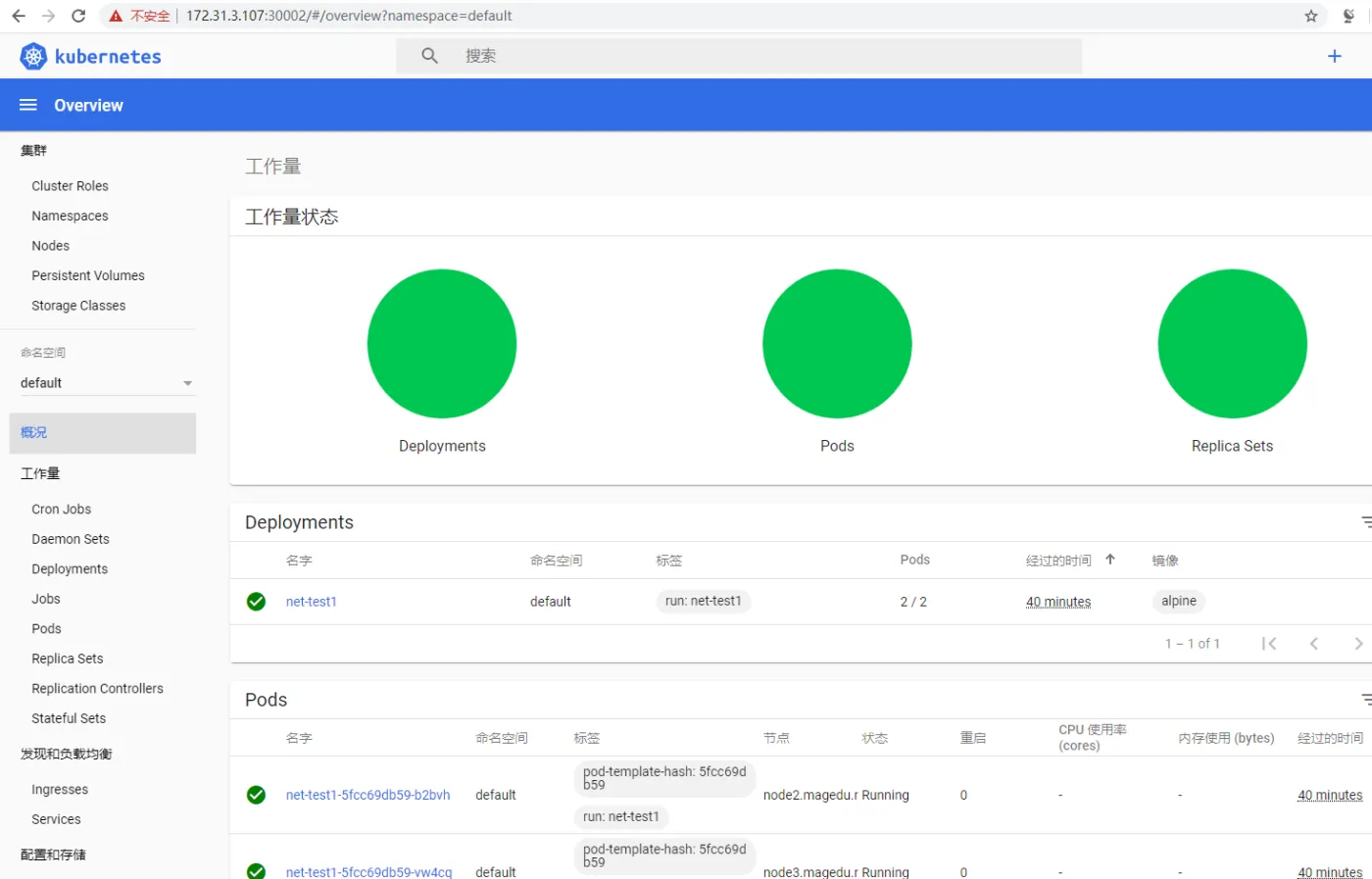Open 发现和负载均衡 section in sidebar

(x=67, y=754)
